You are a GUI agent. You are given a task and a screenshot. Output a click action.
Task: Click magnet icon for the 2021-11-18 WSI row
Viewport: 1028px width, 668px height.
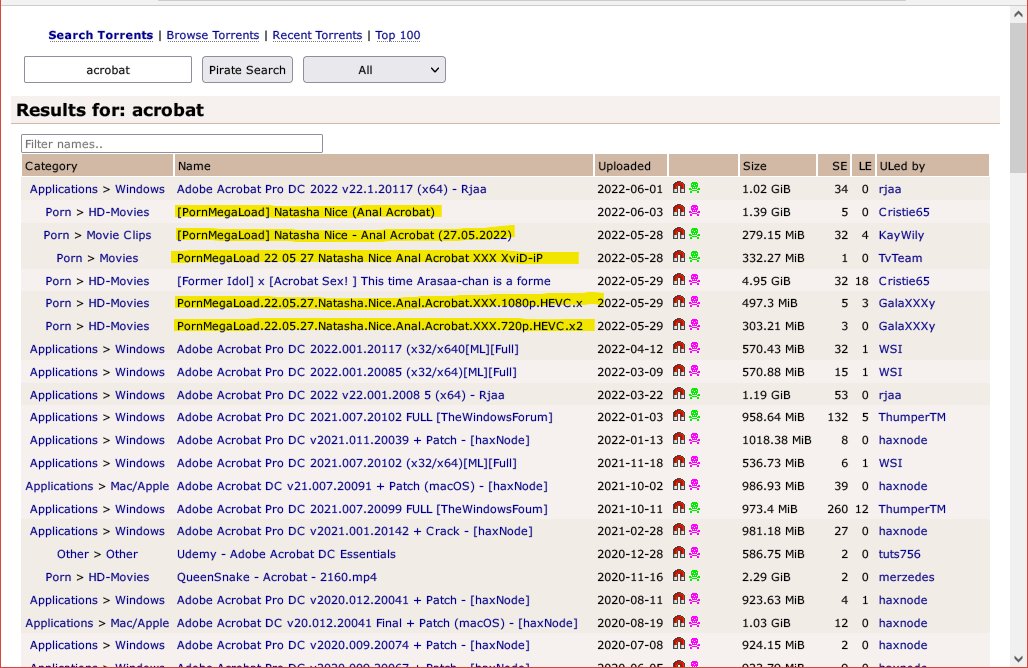pos(679,462)
